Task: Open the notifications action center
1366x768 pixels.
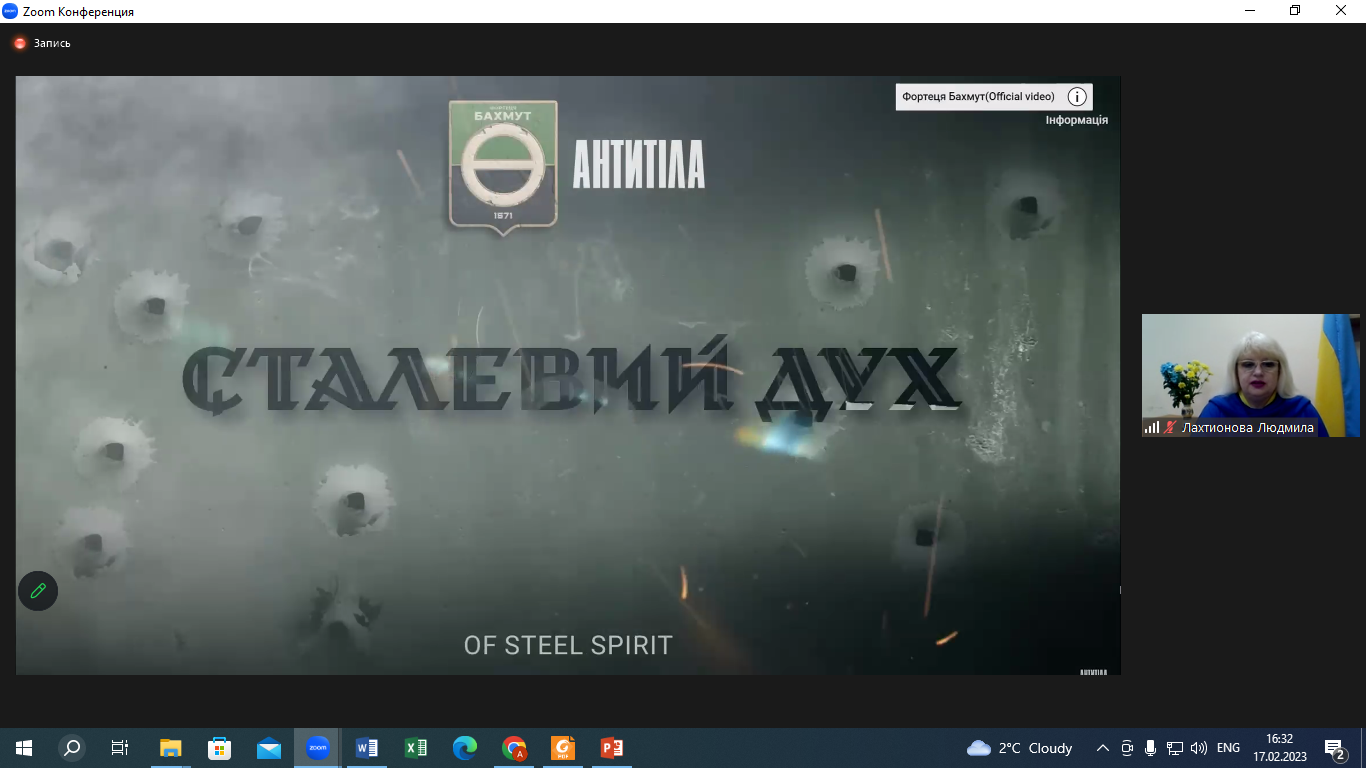Action: coord(1334,748)
